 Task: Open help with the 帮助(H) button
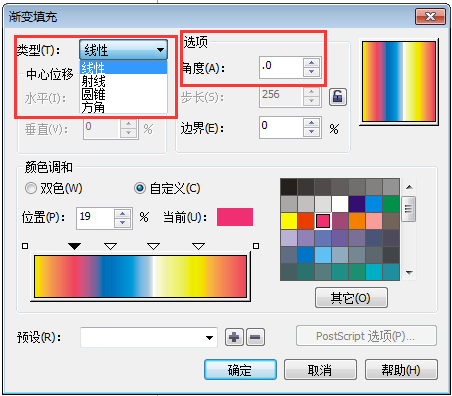[401, 370]
